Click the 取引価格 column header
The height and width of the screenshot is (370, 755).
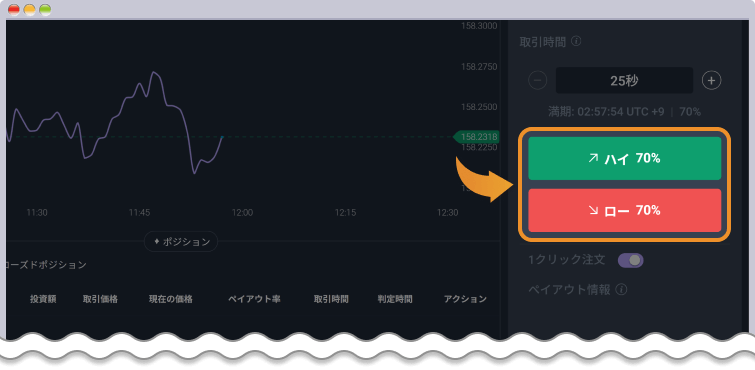100,299
